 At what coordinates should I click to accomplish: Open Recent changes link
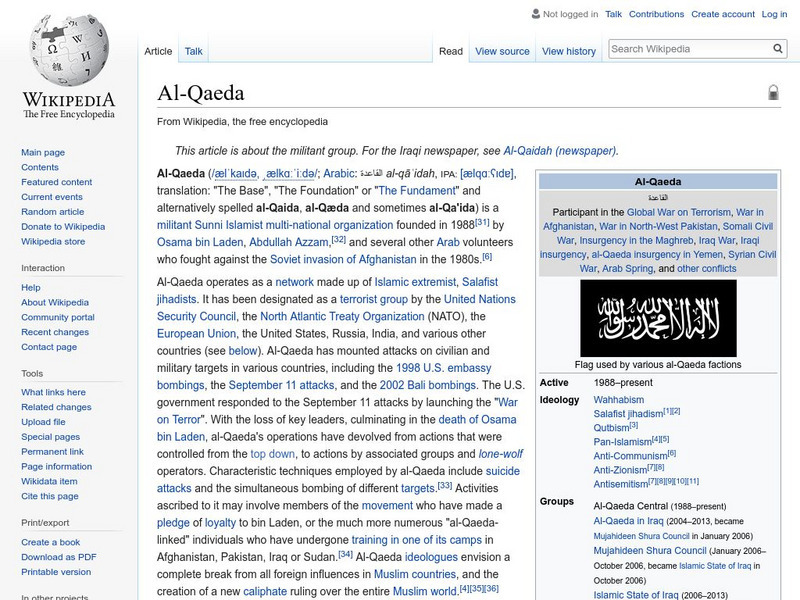[x=55, y=332]
